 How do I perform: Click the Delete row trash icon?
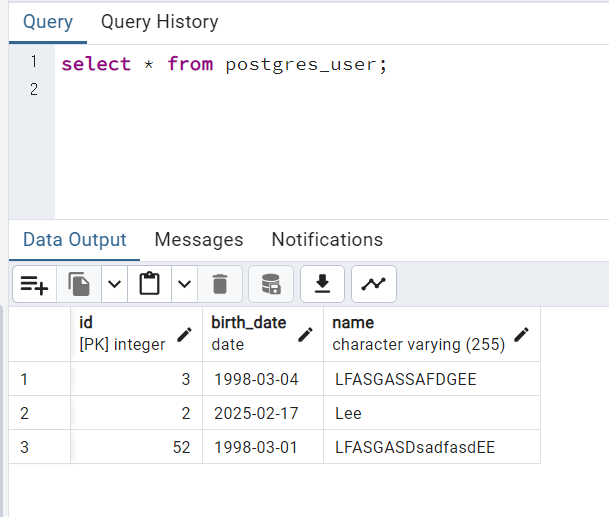220,285
